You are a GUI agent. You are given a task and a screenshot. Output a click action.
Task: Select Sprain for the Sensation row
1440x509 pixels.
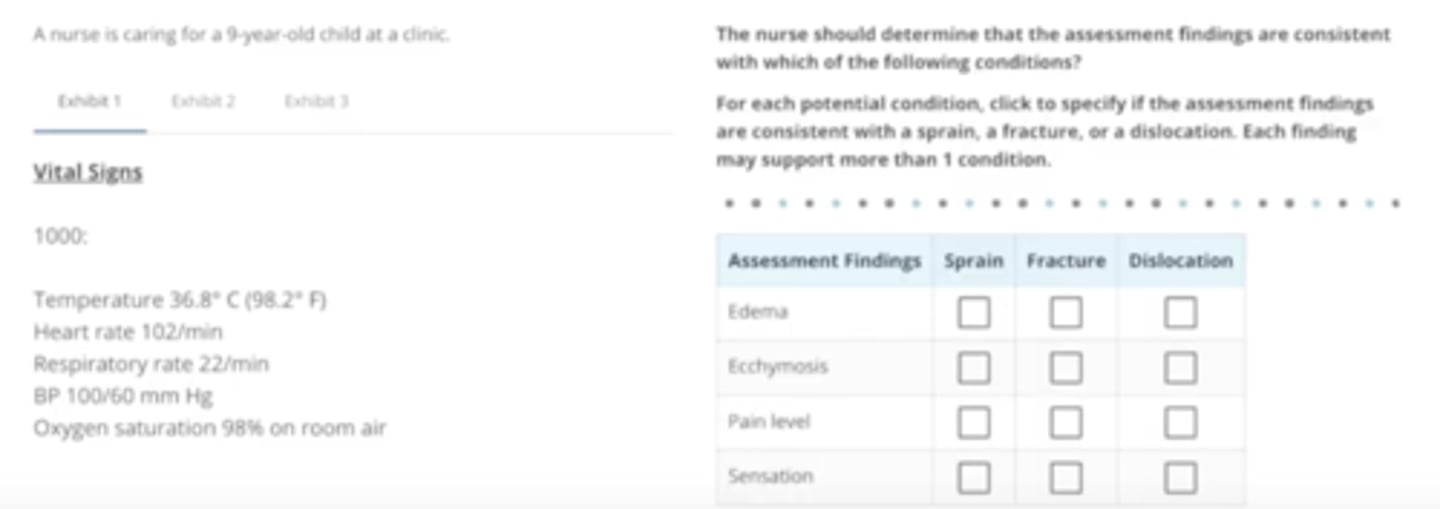pos(974,477)
